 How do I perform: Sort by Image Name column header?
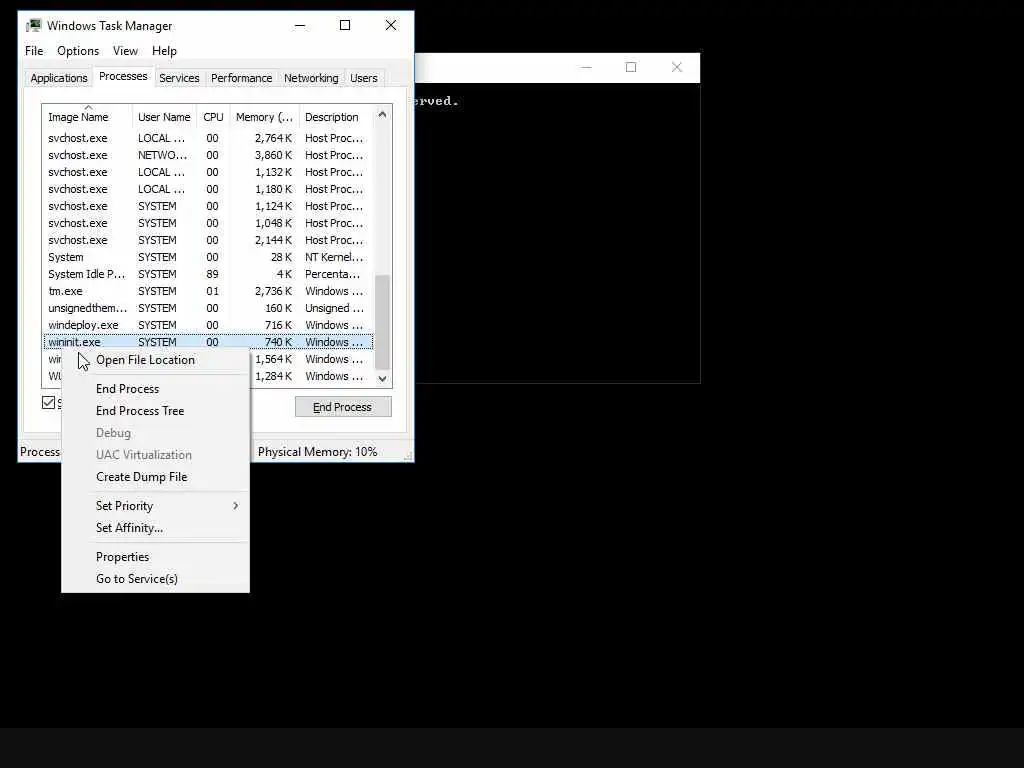click(x=88, y=117)
